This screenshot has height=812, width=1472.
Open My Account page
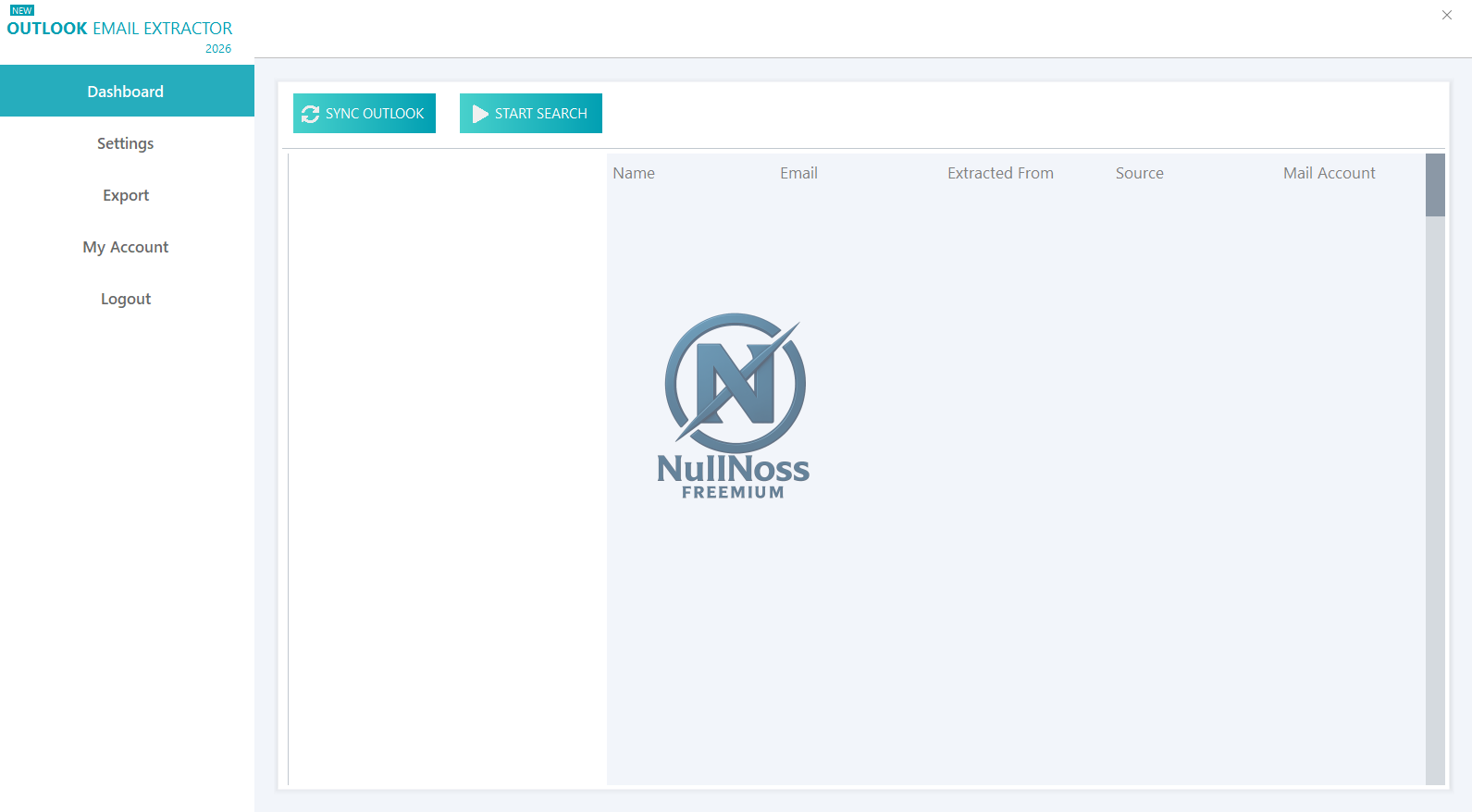coord(127,247)
